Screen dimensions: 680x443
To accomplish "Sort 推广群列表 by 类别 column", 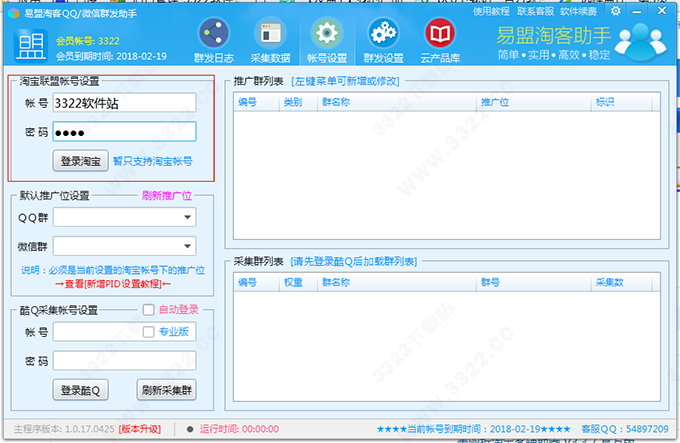I will (298, 102).
